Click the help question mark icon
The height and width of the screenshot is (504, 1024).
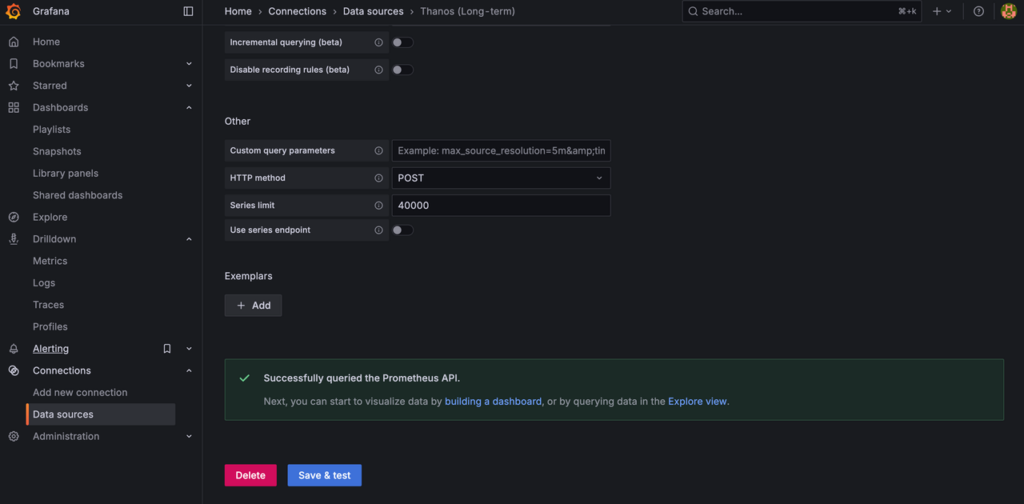point(978,11)
